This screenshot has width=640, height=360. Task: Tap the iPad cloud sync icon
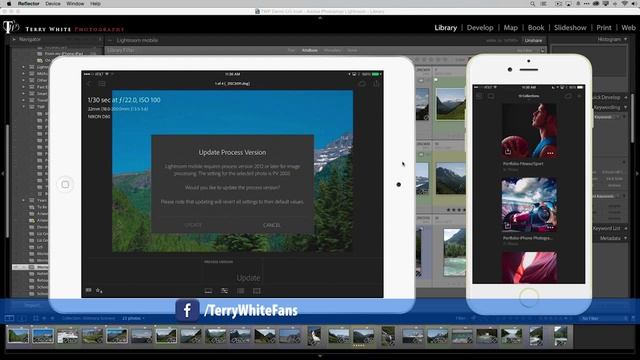[362, 84]
